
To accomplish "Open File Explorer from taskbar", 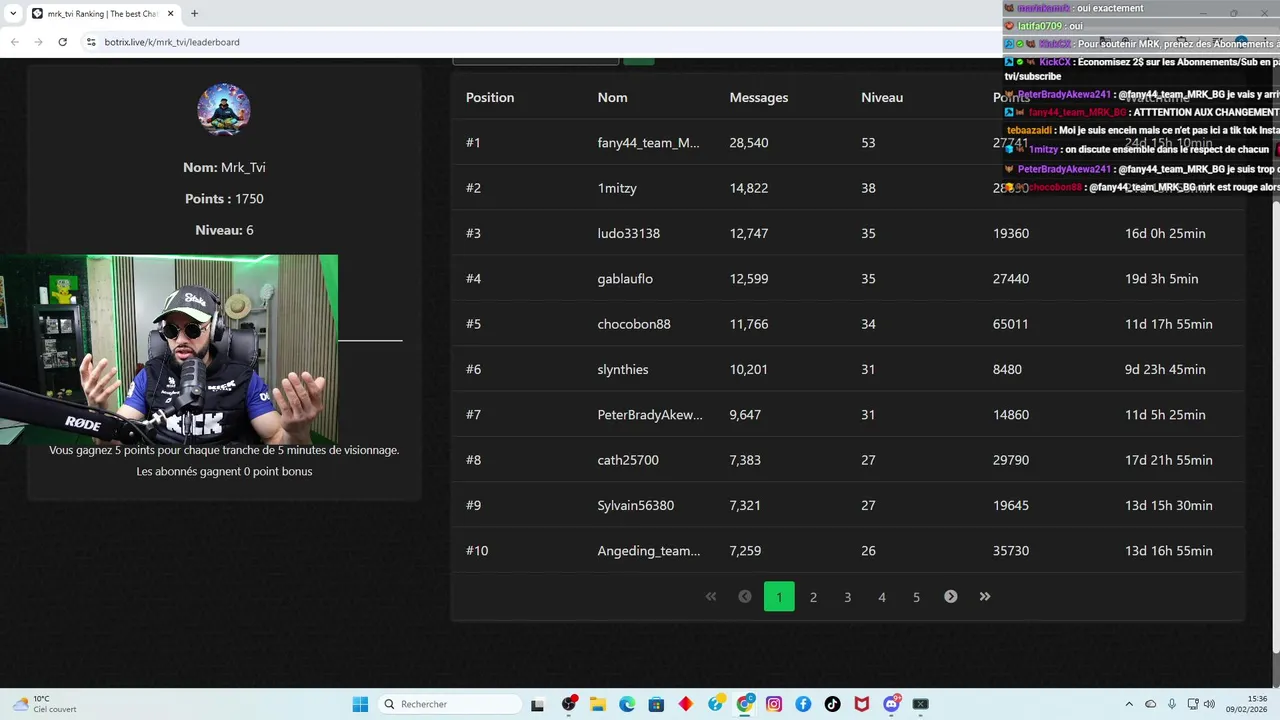I will point(598,704).
